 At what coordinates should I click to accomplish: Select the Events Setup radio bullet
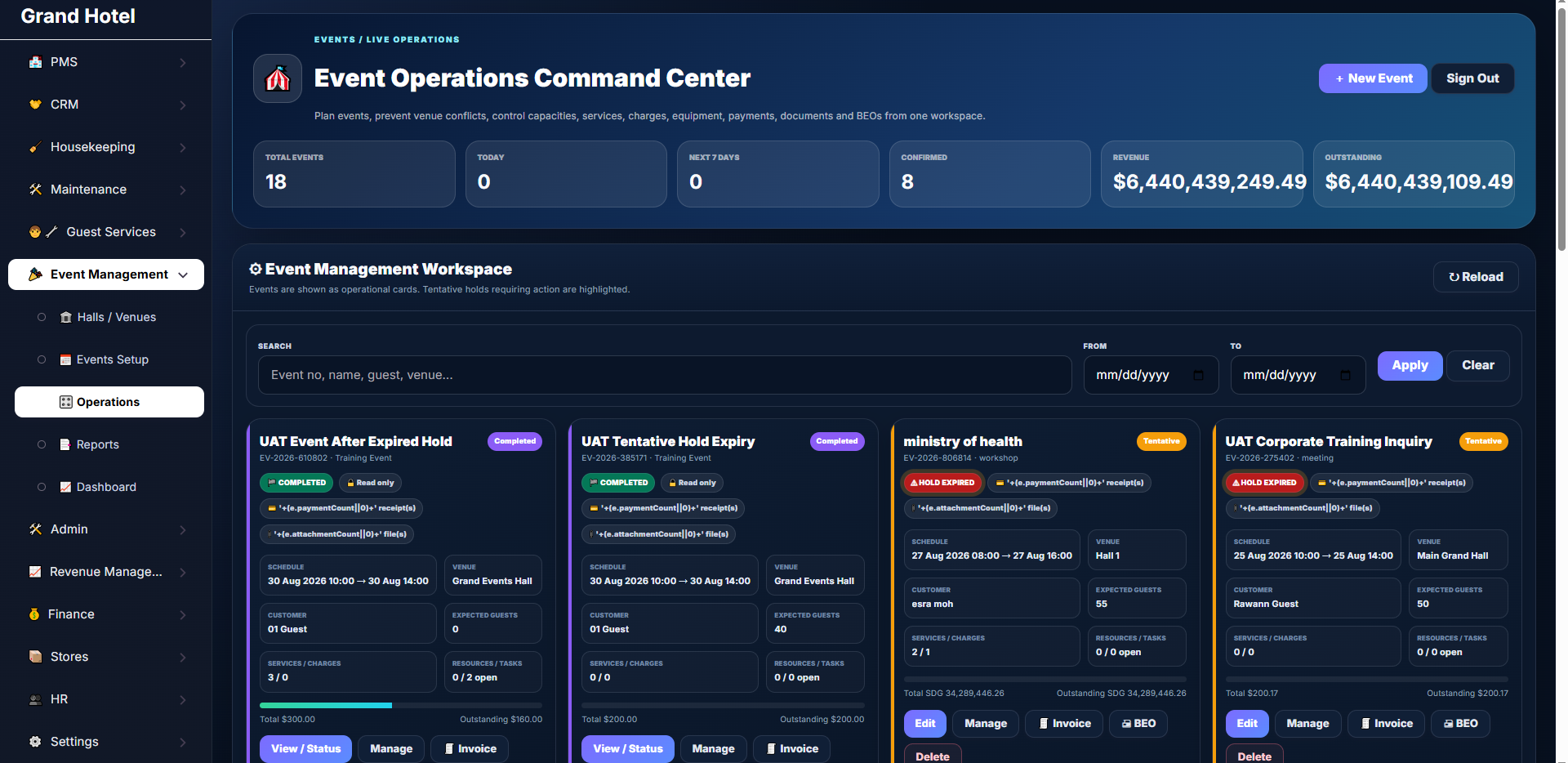(42, 359)
